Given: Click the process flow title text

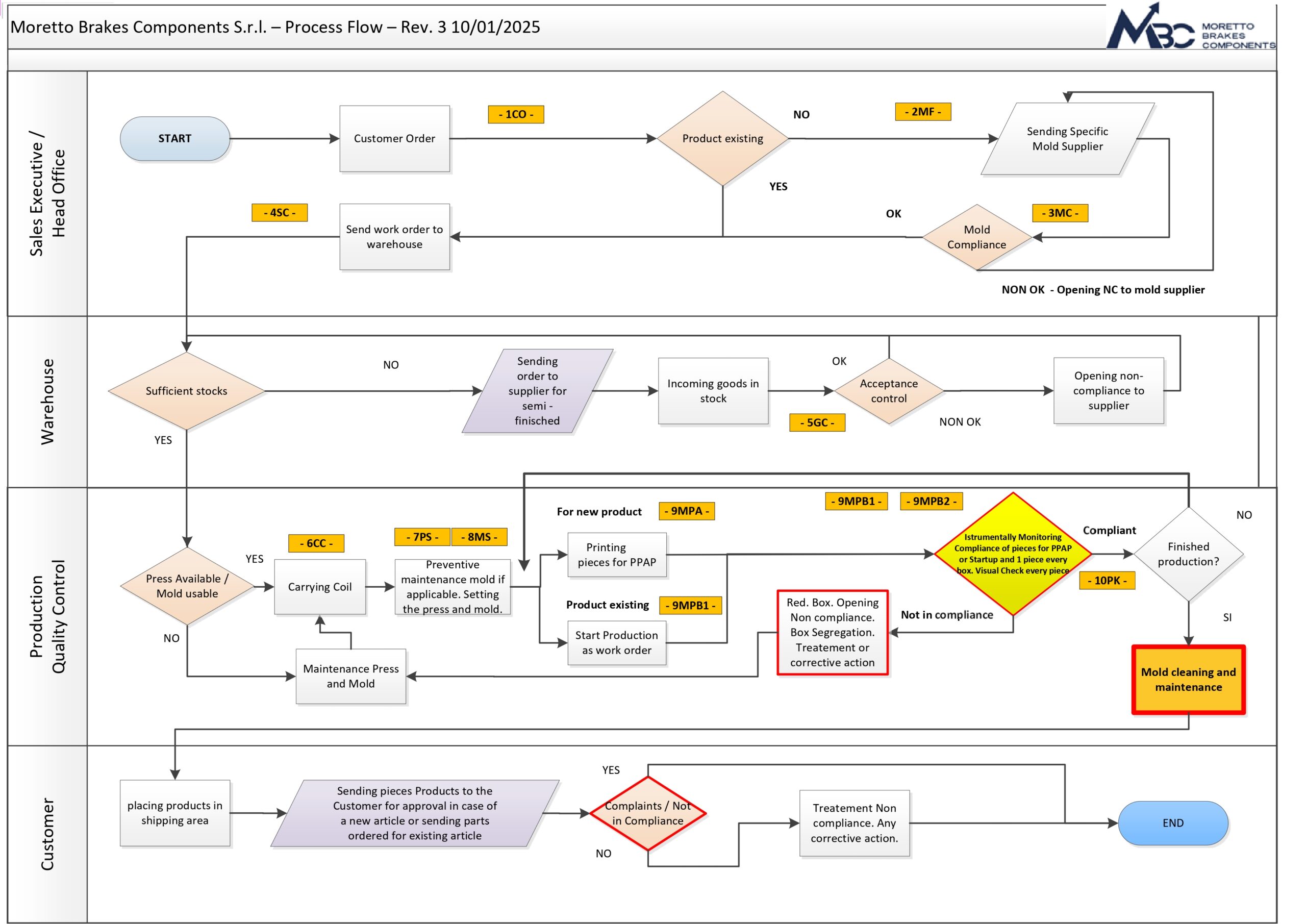Looking at the screenshot, I should 275,27.
